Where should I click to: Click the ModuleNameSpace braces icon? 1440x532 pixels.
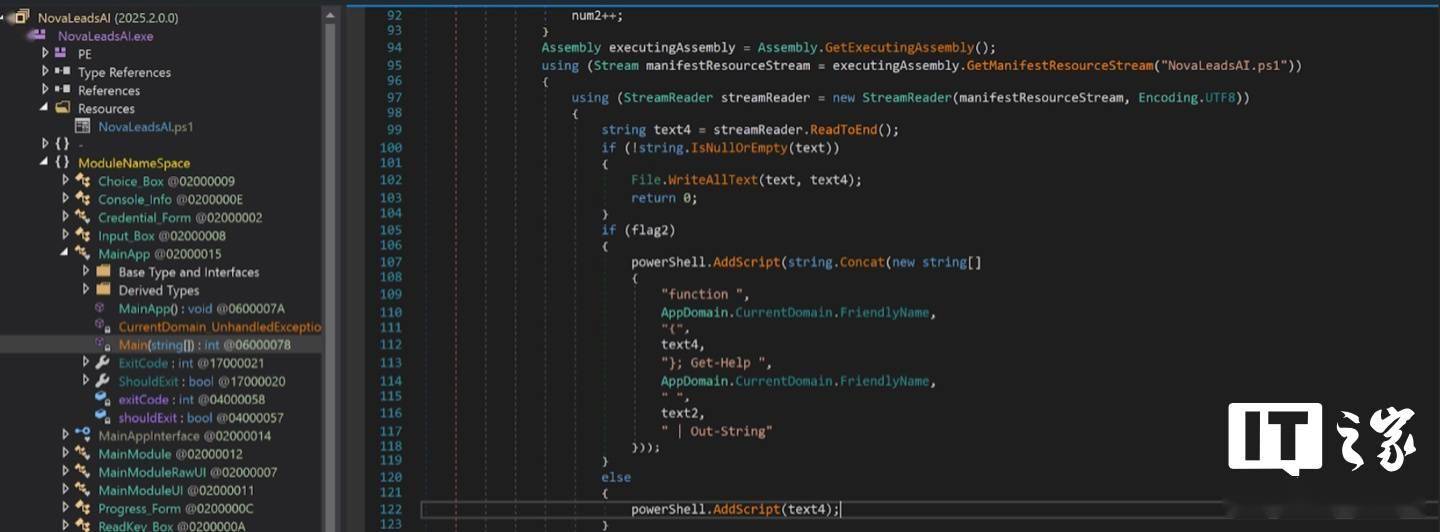[62, 162]
